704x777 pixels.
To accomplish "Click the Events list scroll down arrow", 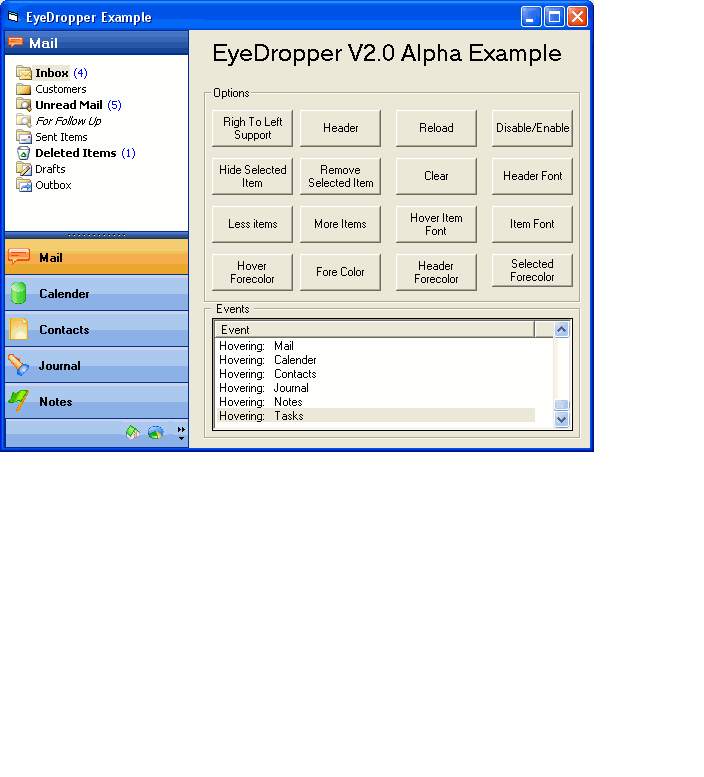I will (x=561, y=419).
